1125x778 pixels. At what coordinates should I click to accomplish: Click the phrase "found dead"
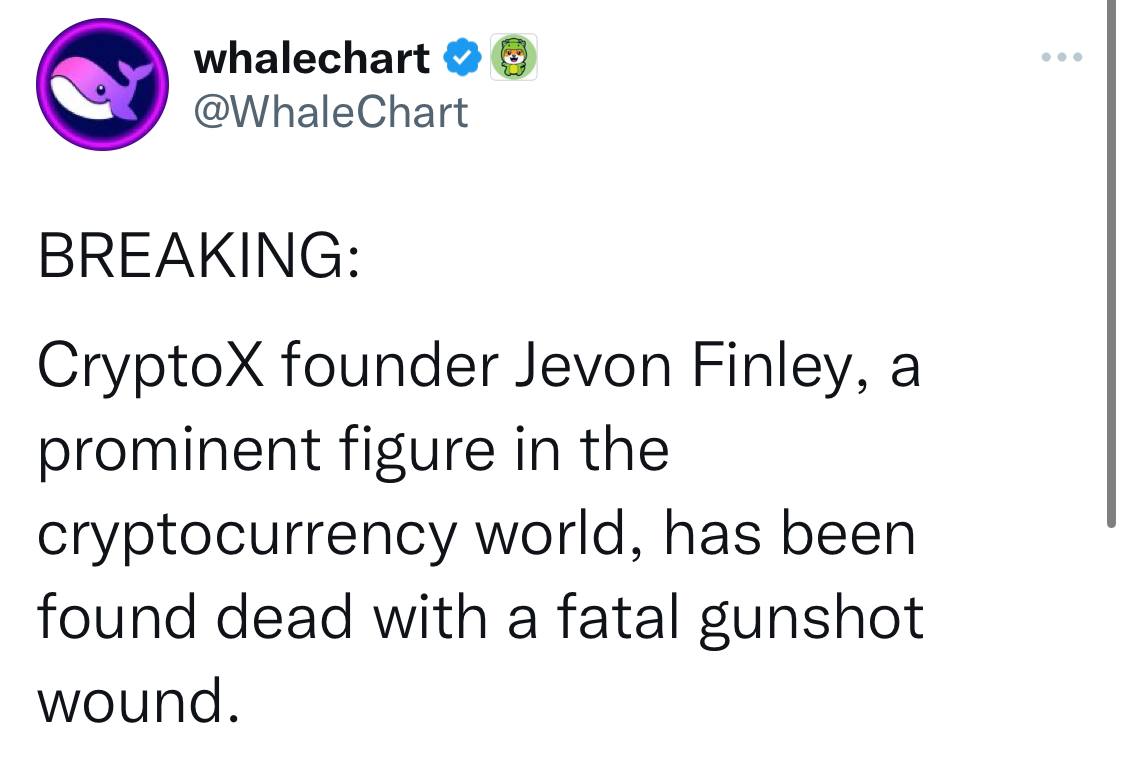click(x=196, y=618)
